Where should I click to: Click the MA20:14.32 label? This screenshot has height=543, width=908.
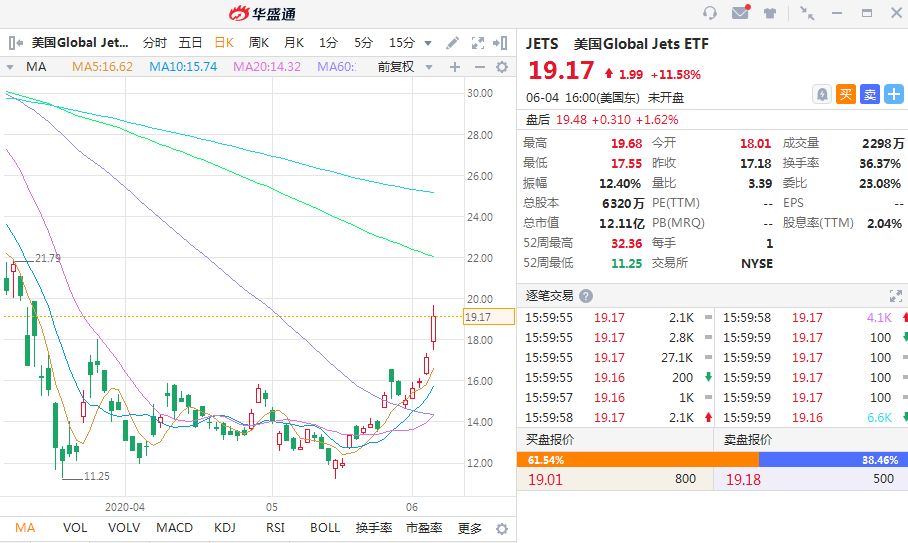[267, 67]
